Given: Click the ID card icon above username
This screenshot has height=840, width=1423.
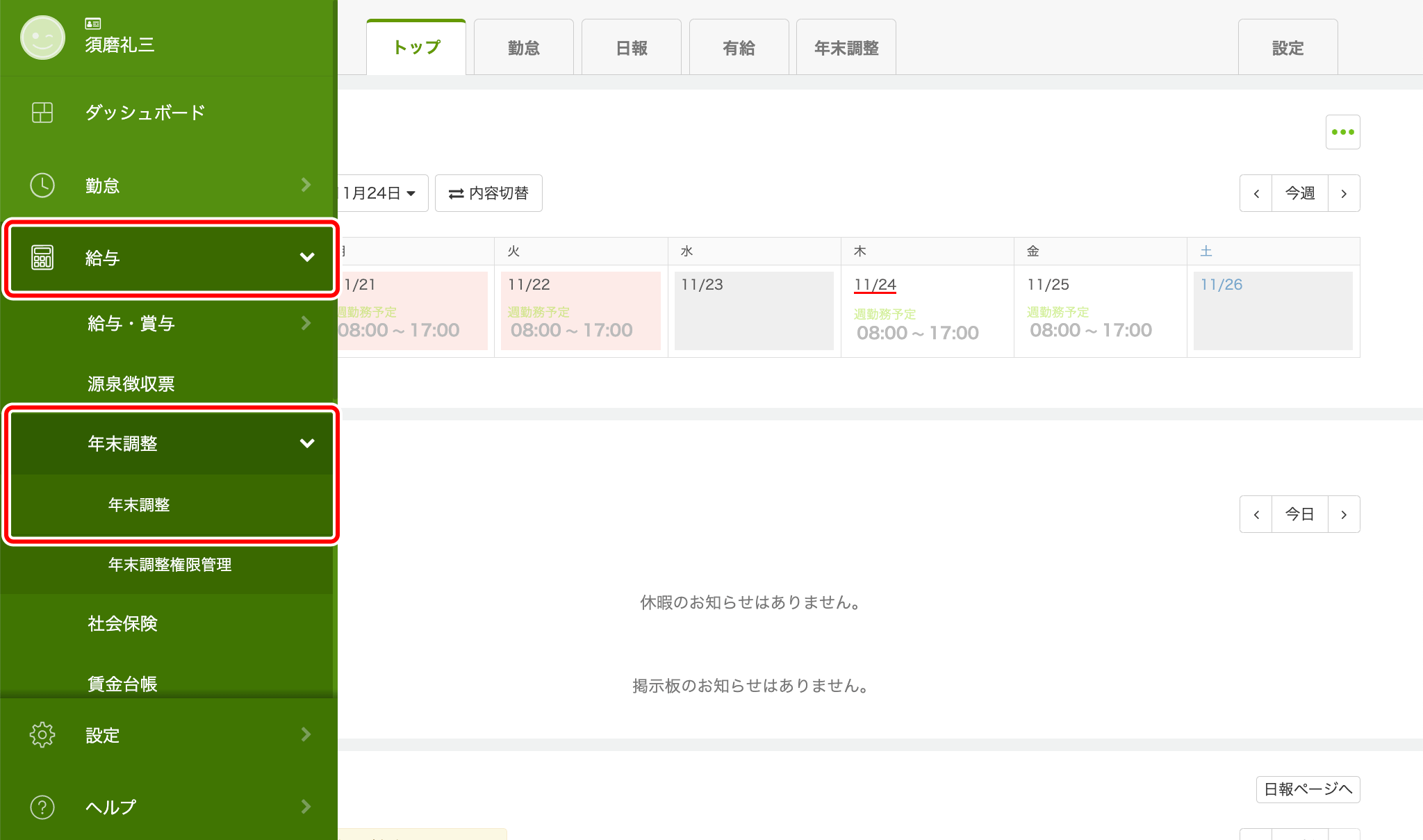Looking at the screenshot, I should [x=93, y=24].
